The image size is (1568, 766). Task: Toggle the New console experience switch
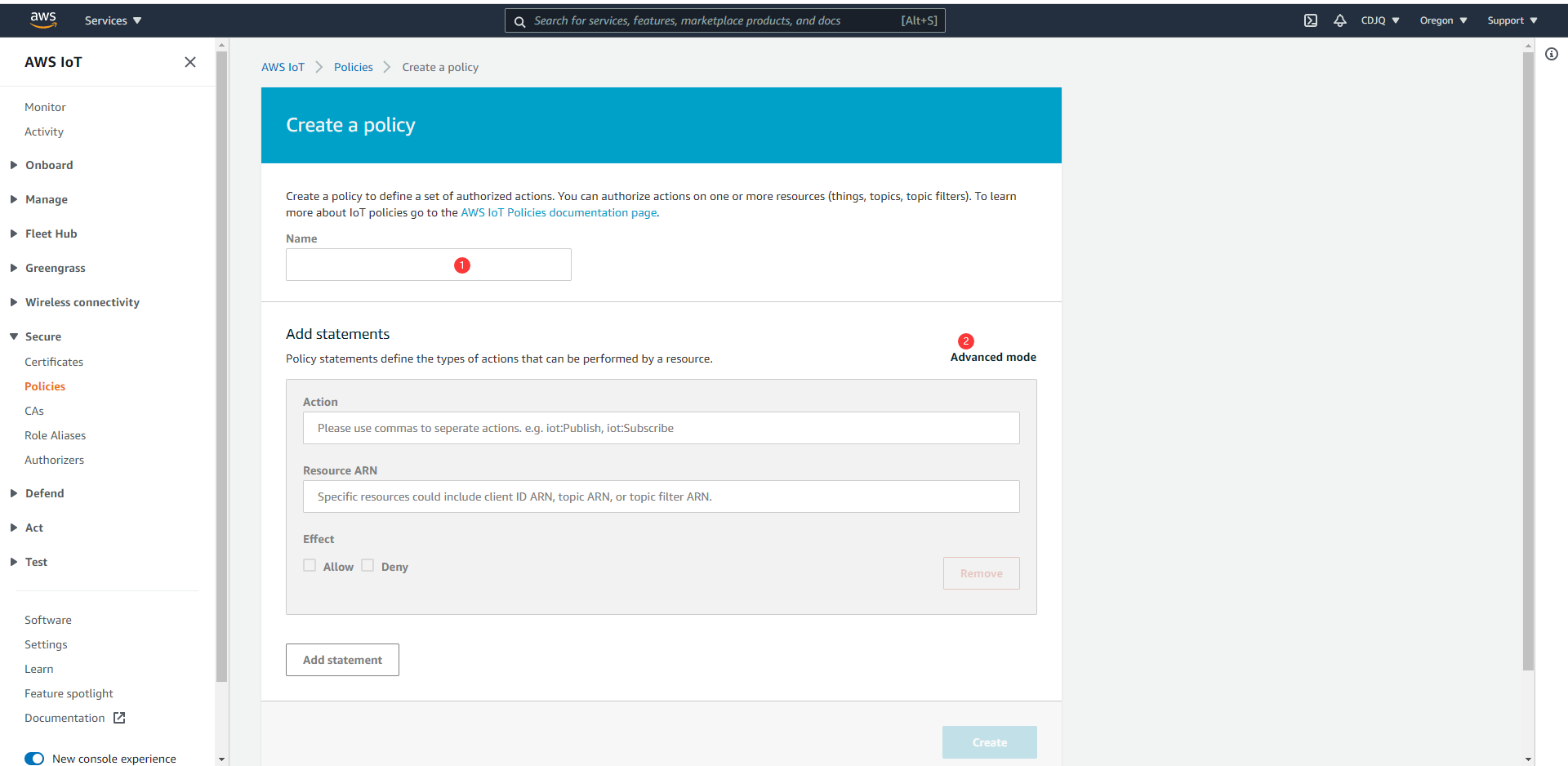[x=34, y=759]
